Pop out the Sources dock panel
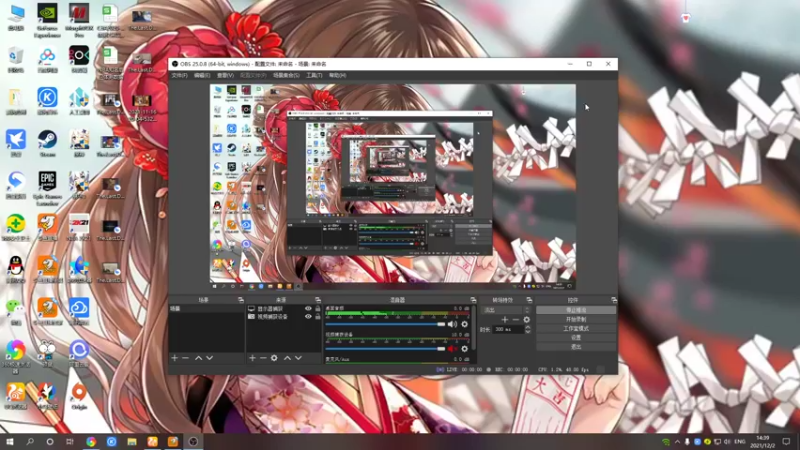Viewport: 800px width, 450px height. tap(318, 300)
